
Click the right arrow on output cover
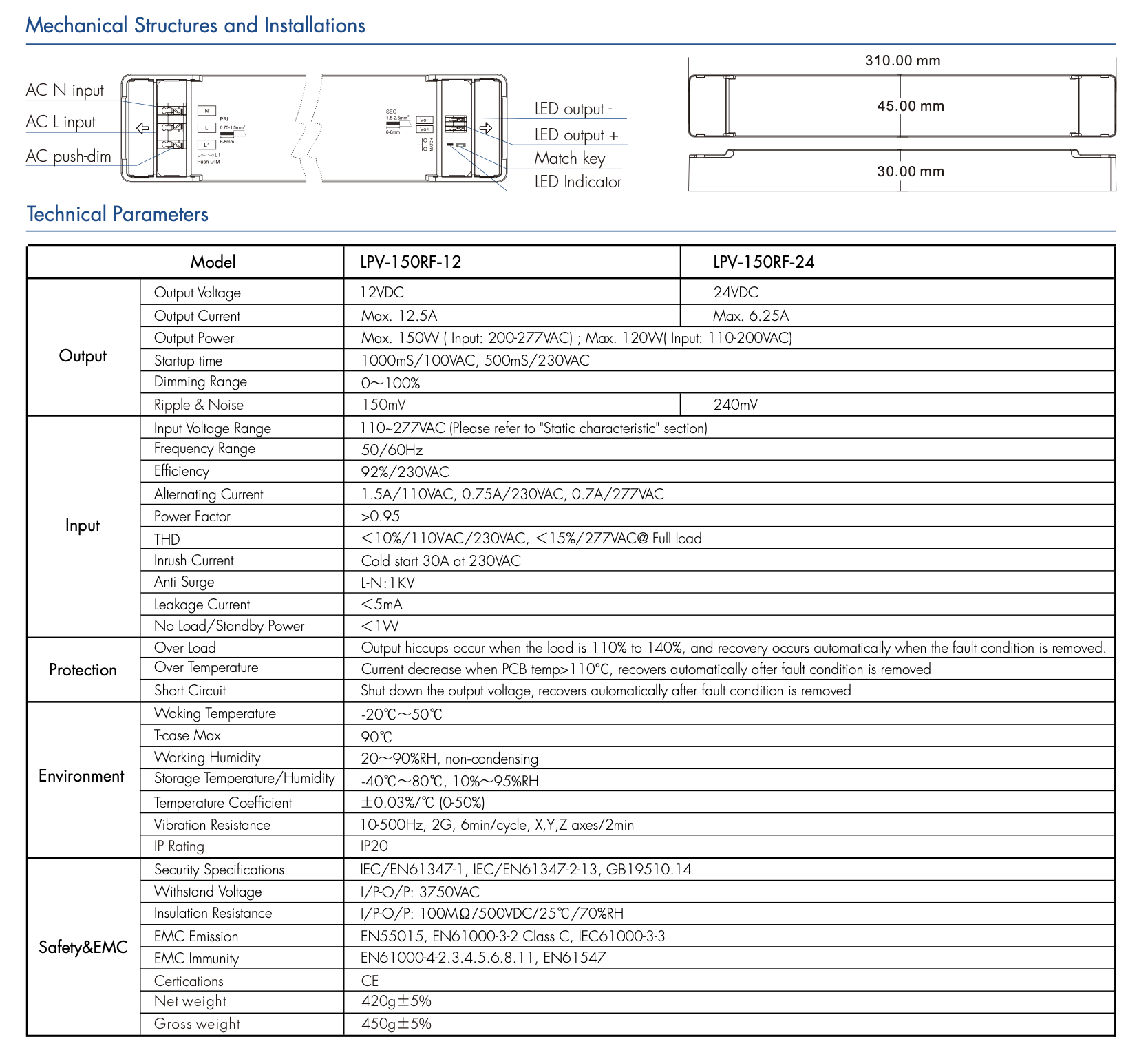pyautogui.click(x=486, y=128)
